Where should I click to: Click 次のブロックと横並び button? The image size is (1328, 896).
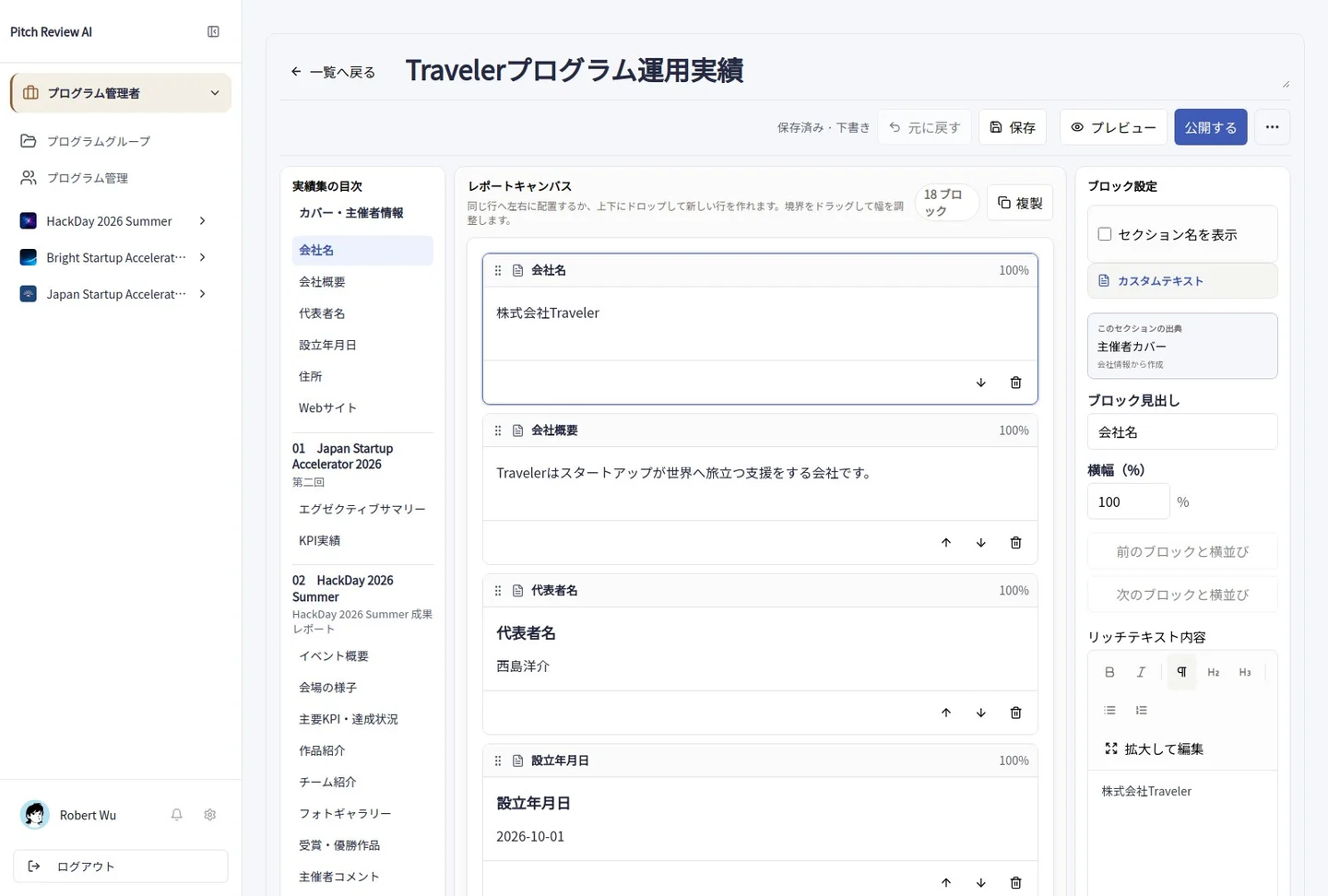click(x=1182, y=595)
